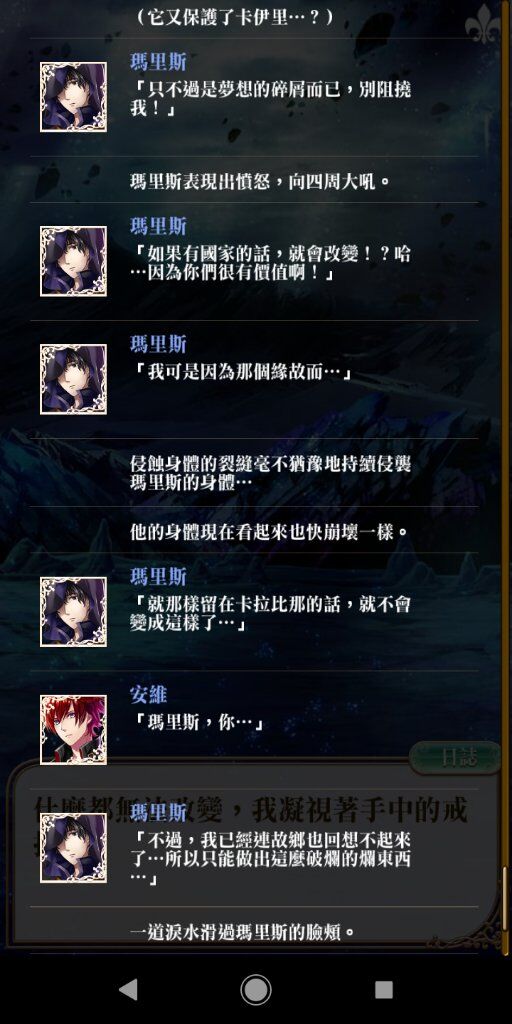Screen dimensions: 512x1024
Task: Close the log with the 日誌 button
Action: pyautogui.click(x=456, y=758)
